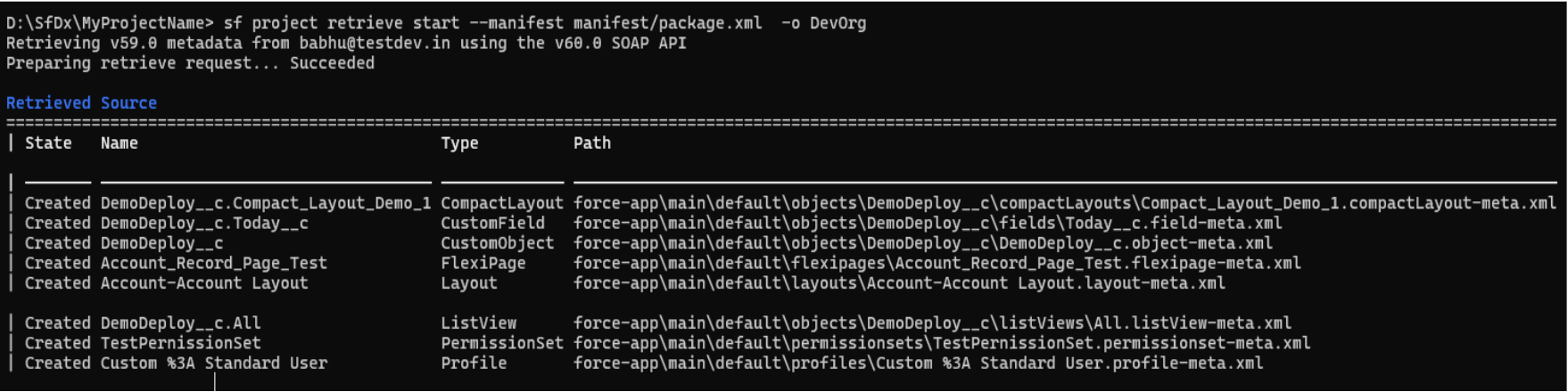Screen dimensions: 1568x392
Task: Click the State column header
Action: tap(48, 143)
